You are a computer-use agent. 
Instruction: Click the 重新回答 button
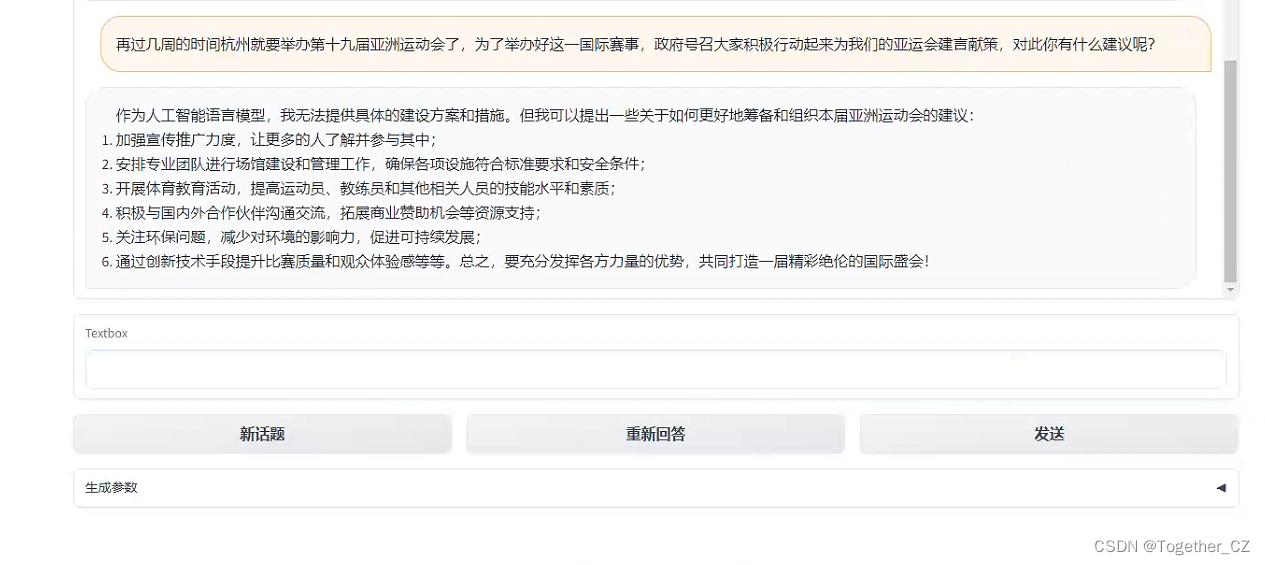[655, 434]
